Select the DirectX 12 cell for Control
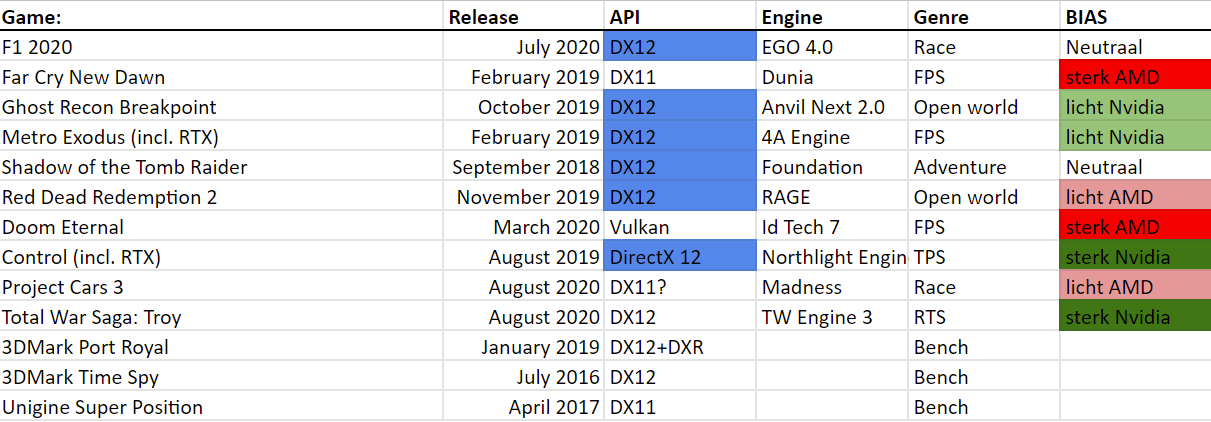Viewport: 1211px width, 422px height. (x=680, y=256)
